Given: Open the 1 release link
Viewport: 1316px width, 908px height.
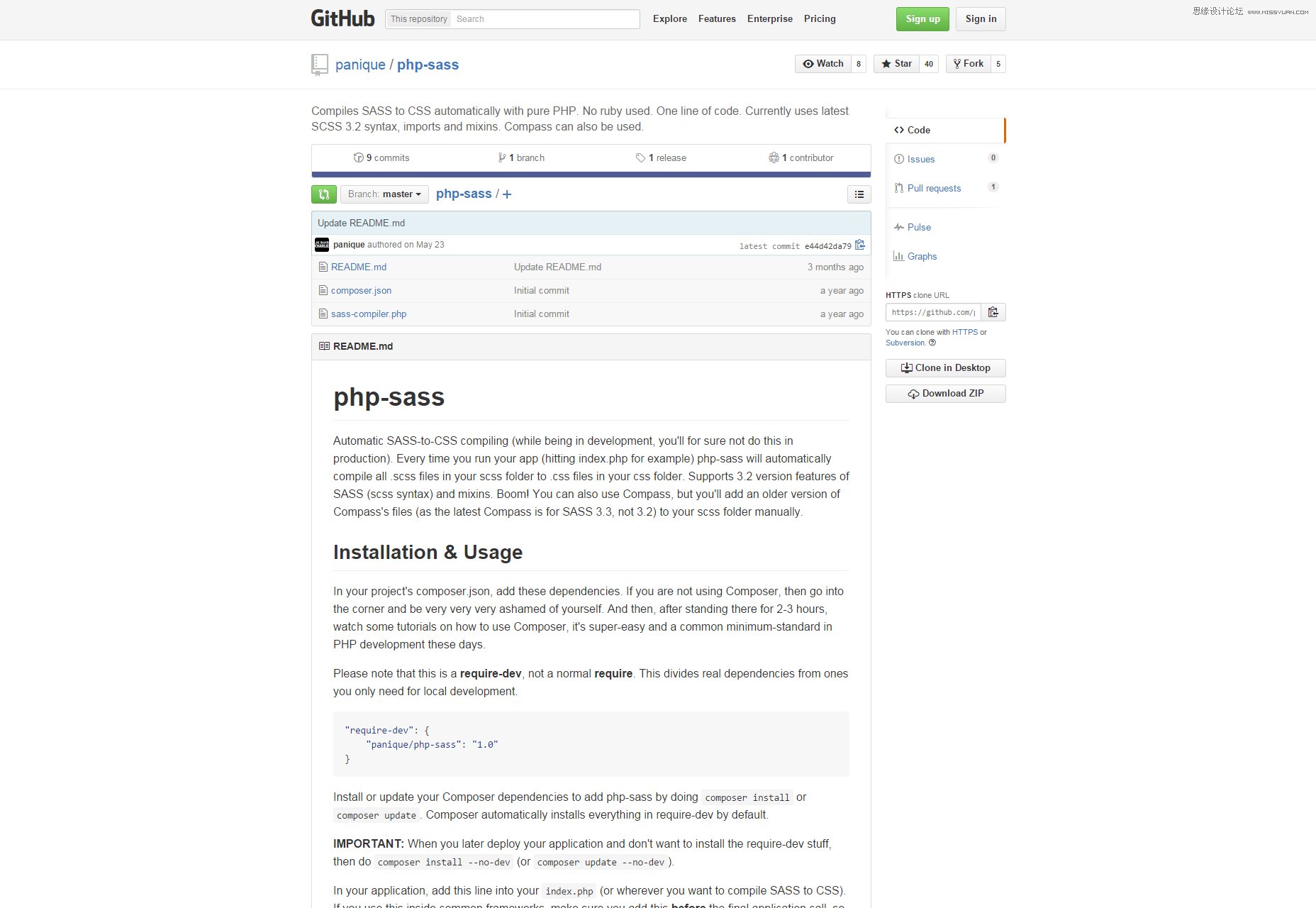Looking at the screenshot, I should pos(661,157).
